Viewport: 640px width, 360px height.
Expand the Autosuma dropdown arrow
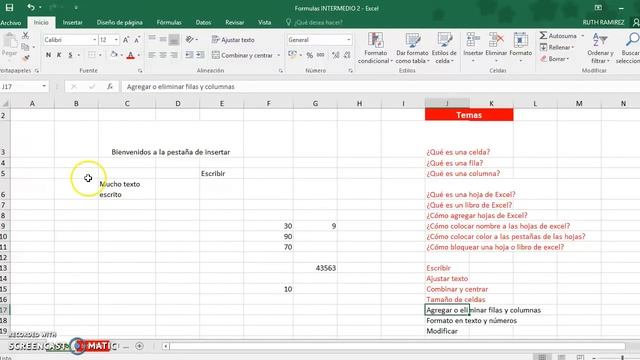click(x=582, y=36)
